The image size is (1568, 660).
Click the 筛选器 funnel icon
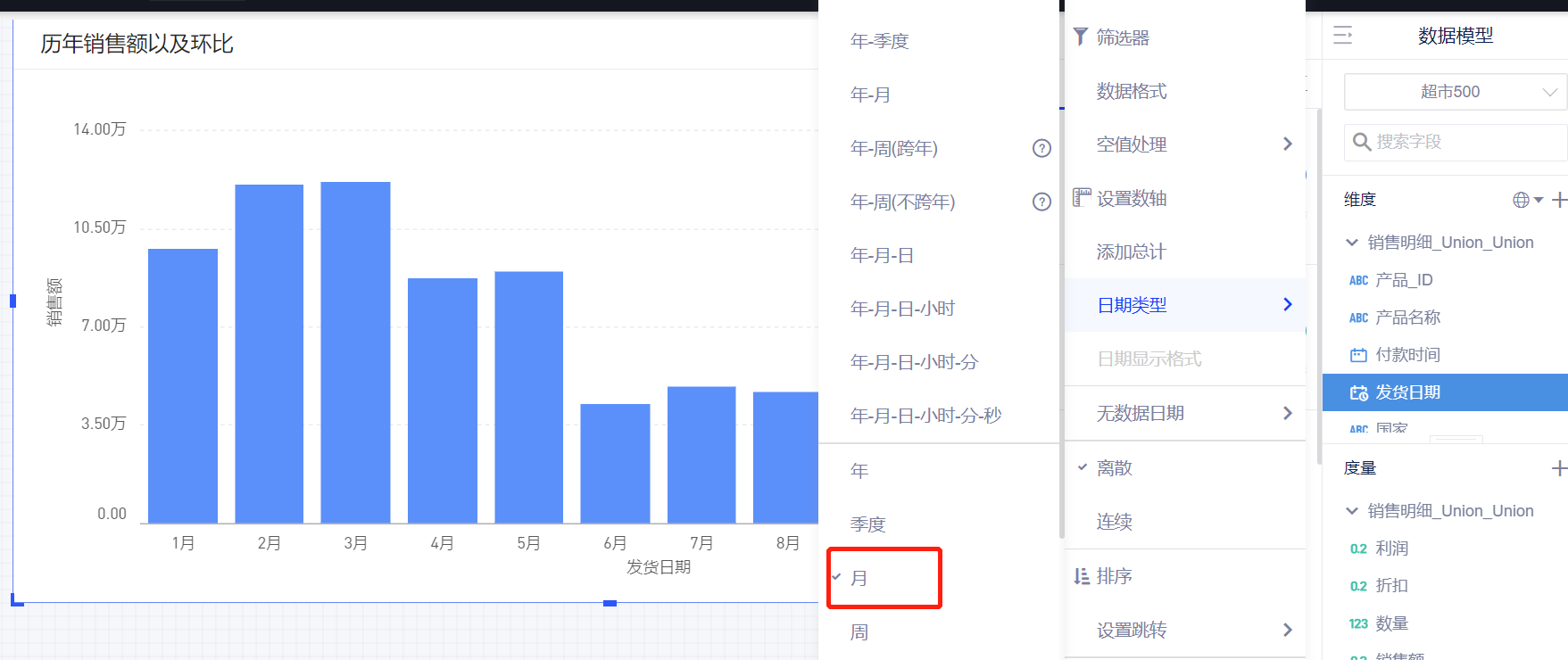pyautogui.click(x=1080, y=37)
